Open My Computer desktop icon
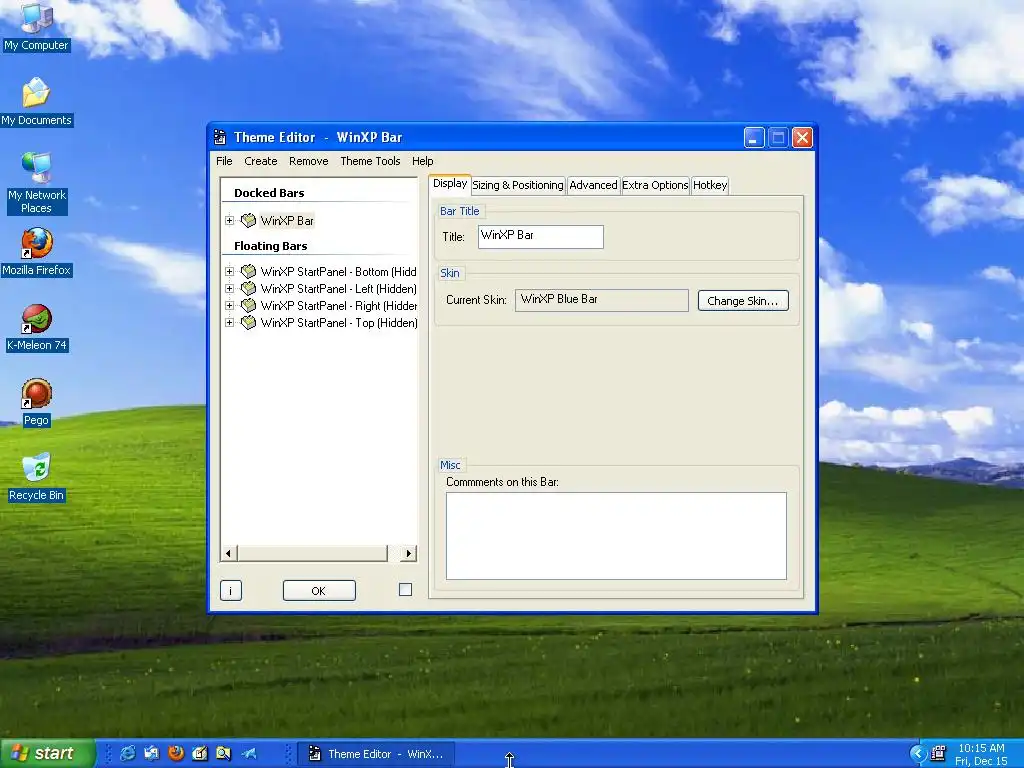1024x768 pixels. coord(36,27)
